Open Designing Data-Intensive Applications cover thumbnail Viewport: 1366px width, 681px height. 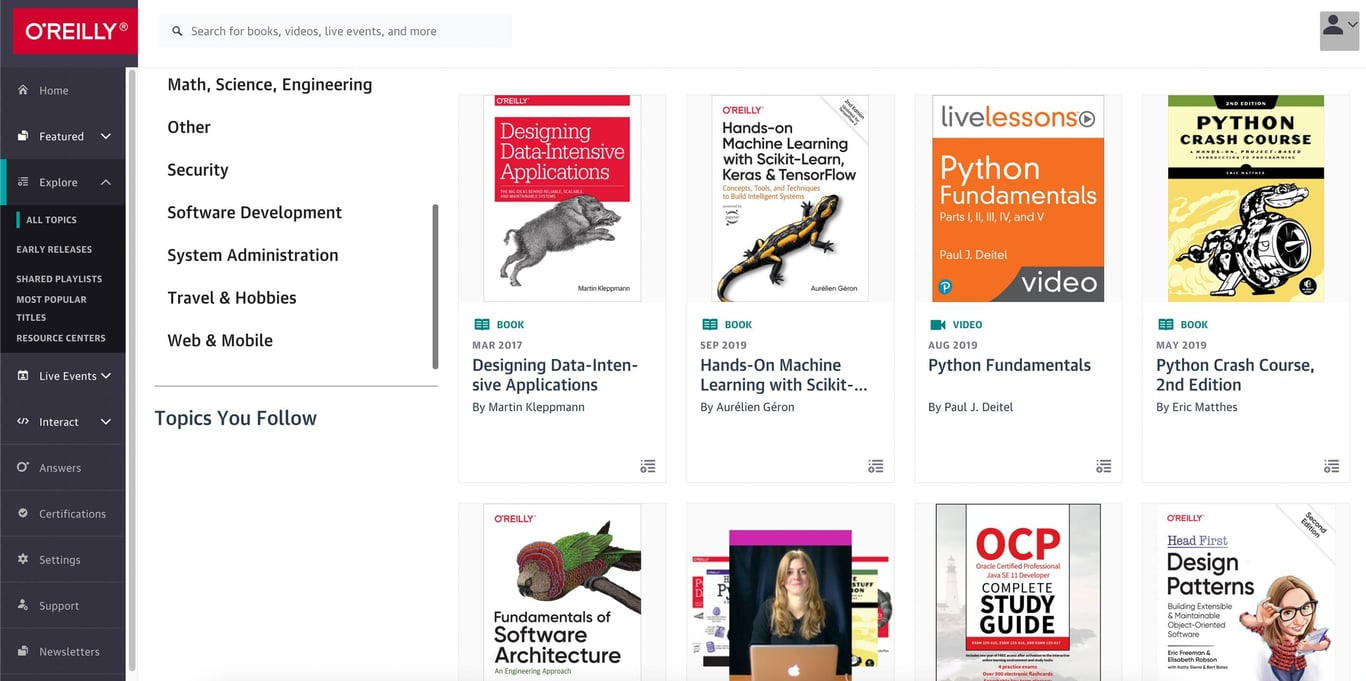[562, 198]
